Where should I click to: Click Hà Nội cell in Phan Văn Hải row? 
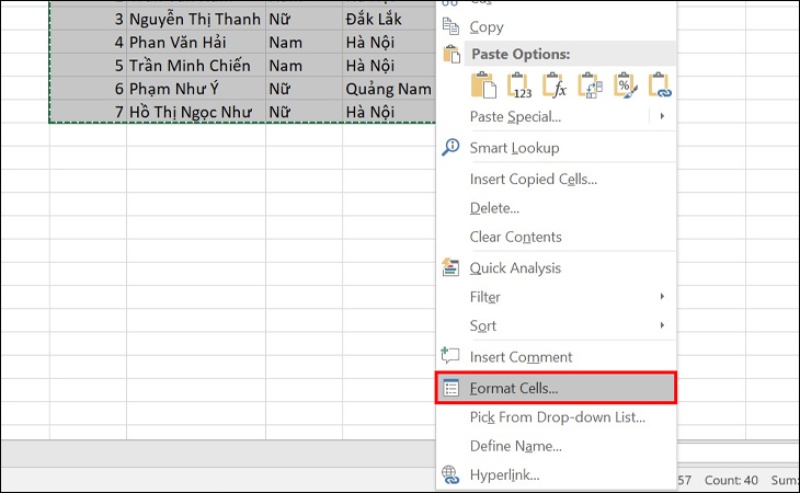[389, 42]
